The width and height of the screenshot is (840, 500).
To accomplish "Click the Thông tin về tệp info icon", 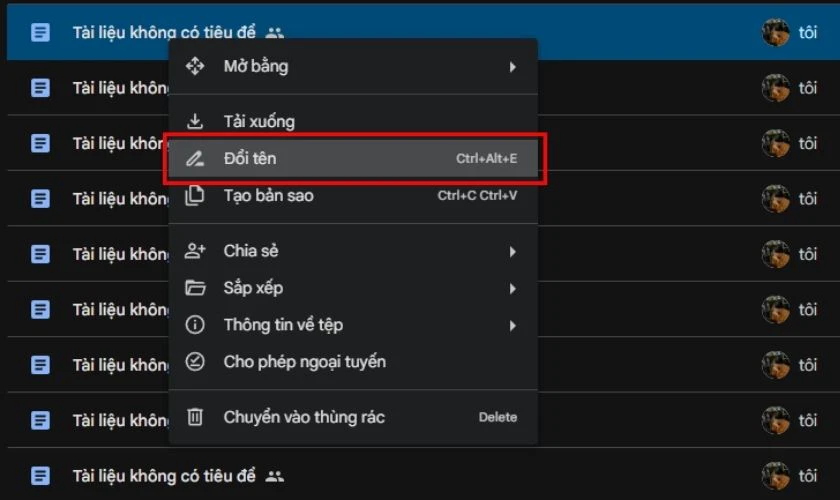I will click(x=195, y=325).
